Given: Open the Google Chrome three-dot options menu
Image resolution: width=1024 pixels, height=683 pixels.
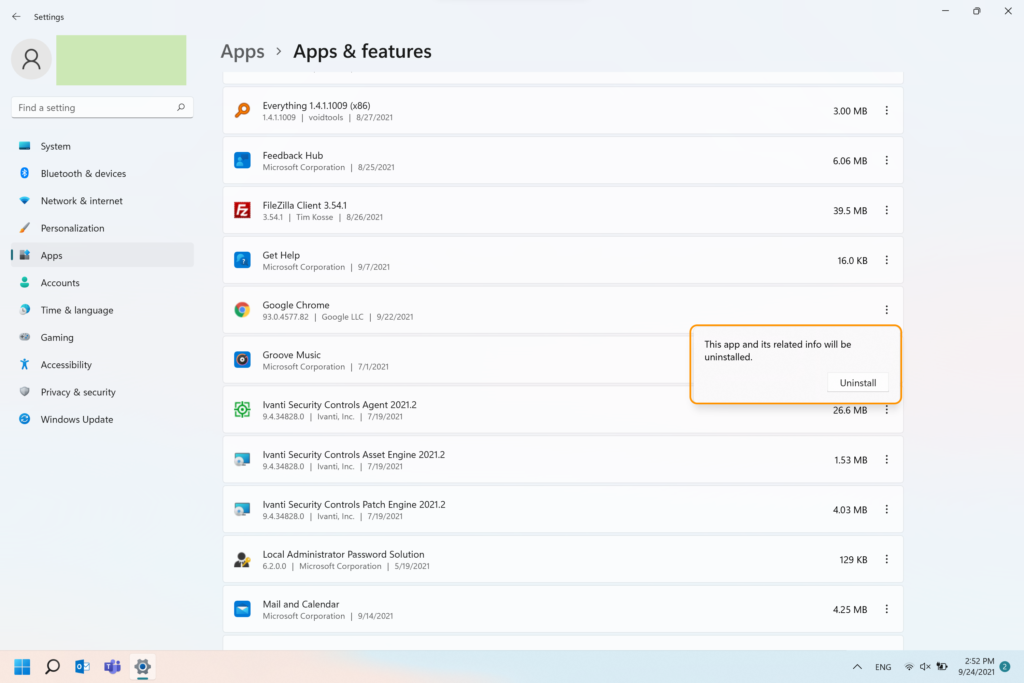Looking at the screenshot, I should click(x=886, y=310).
